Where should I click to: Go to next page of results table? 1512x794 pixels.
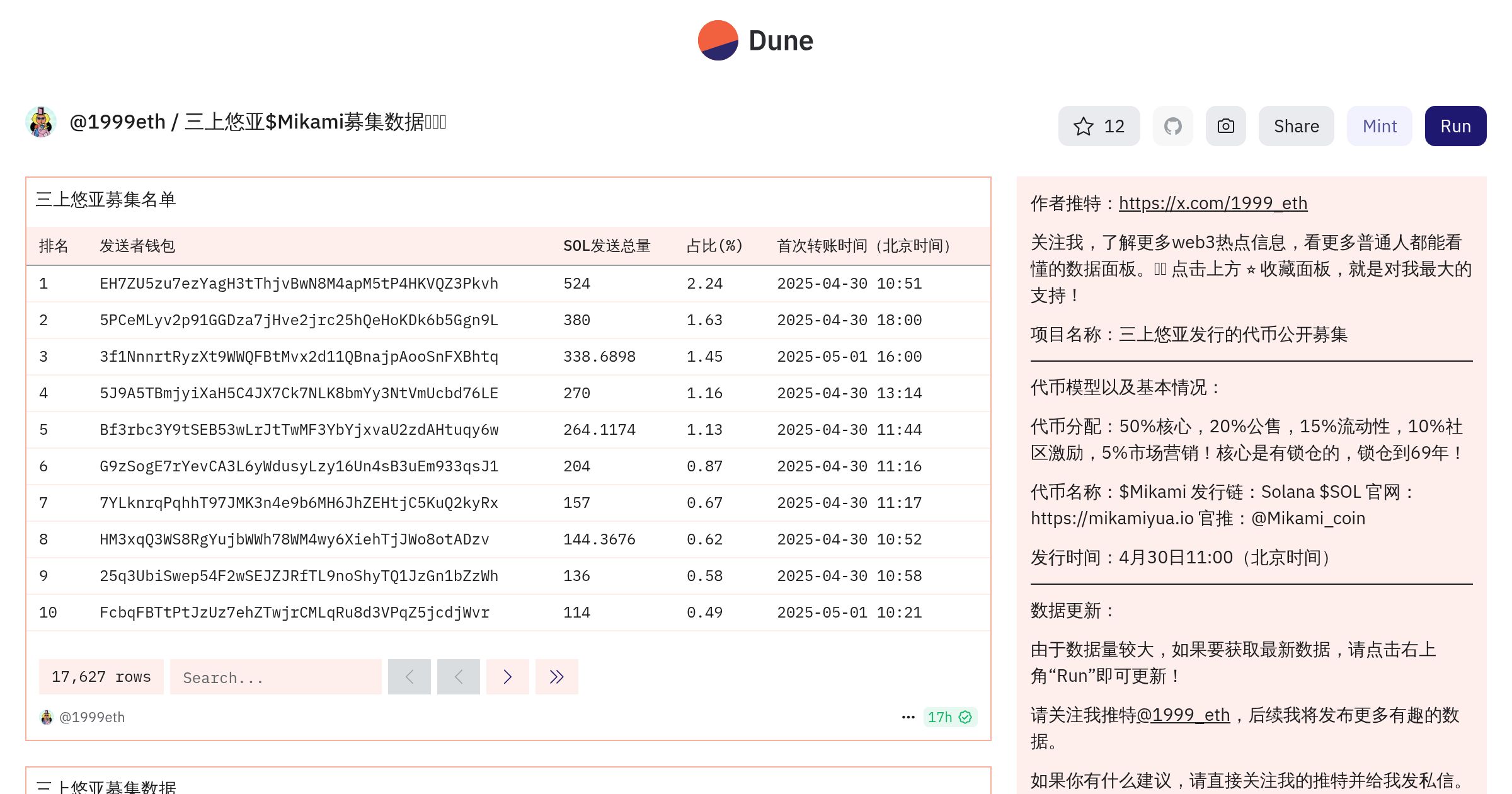coord(507,677)
